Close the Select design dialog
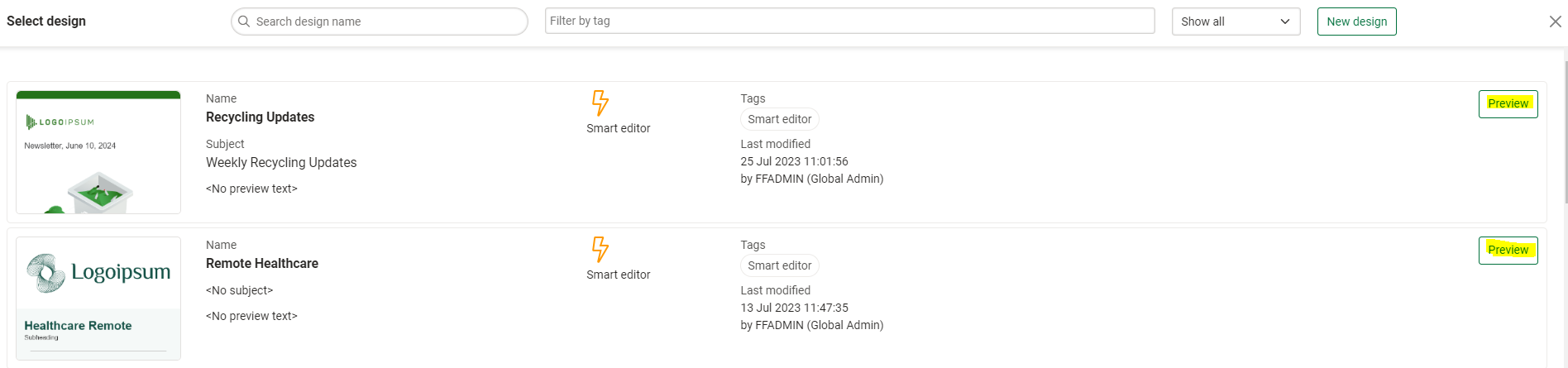Image resolution: width=1568 pixels, height=368 pixels. (1555, 22)
